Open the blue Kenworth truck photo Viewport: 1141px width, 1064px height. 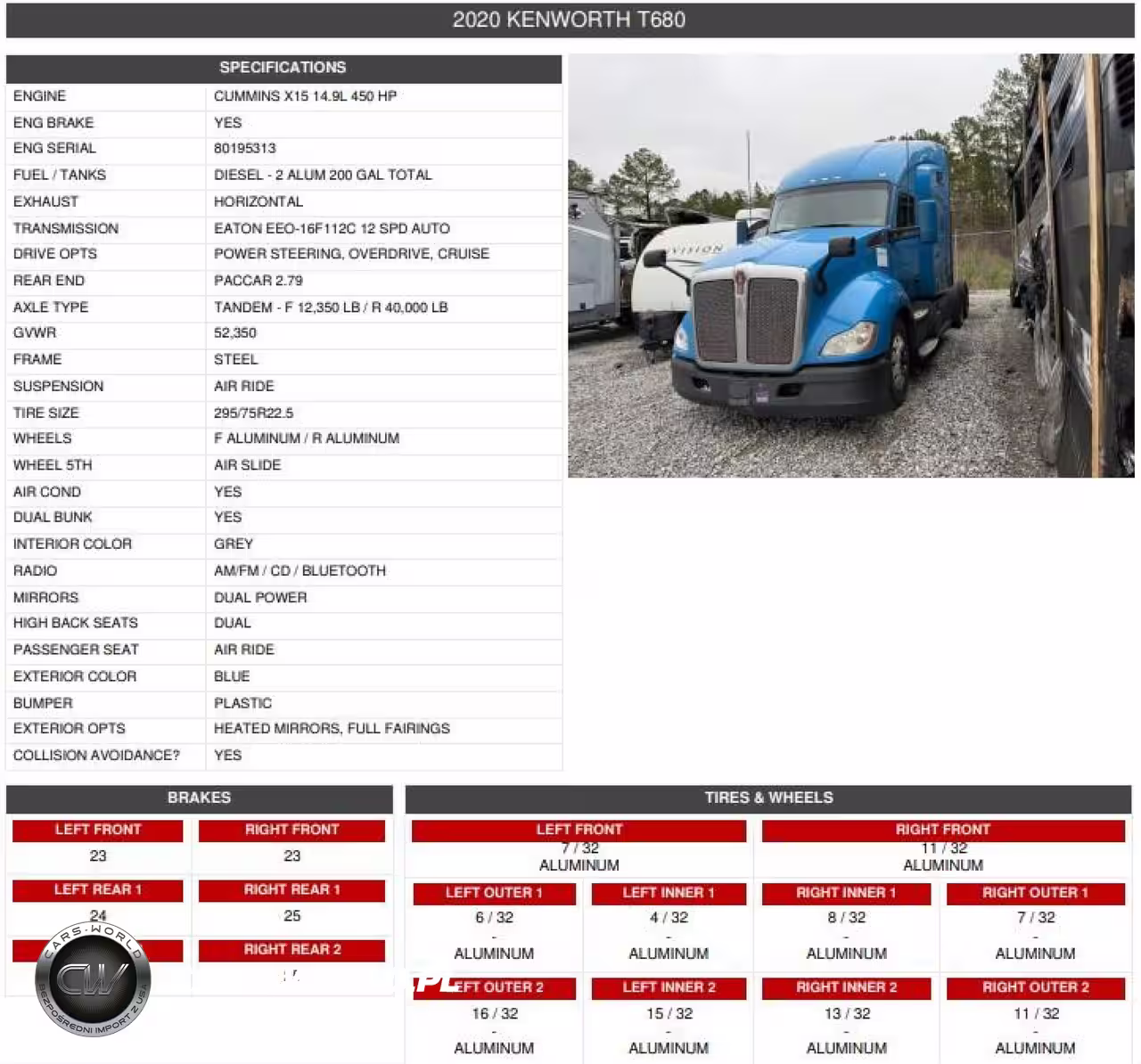point(850,266)
